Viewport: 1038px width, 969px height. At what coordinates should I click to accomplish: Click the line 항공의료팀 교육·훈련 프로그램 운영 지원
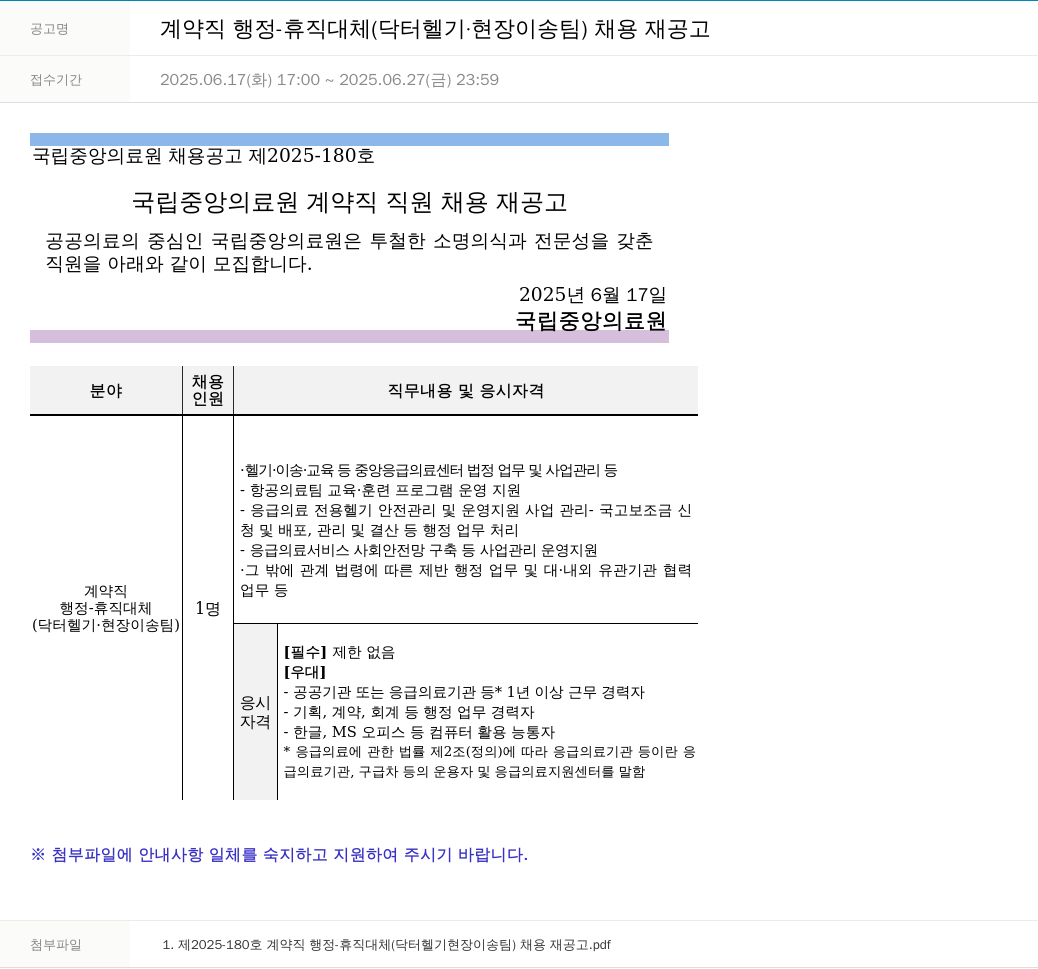click(380, 490)
